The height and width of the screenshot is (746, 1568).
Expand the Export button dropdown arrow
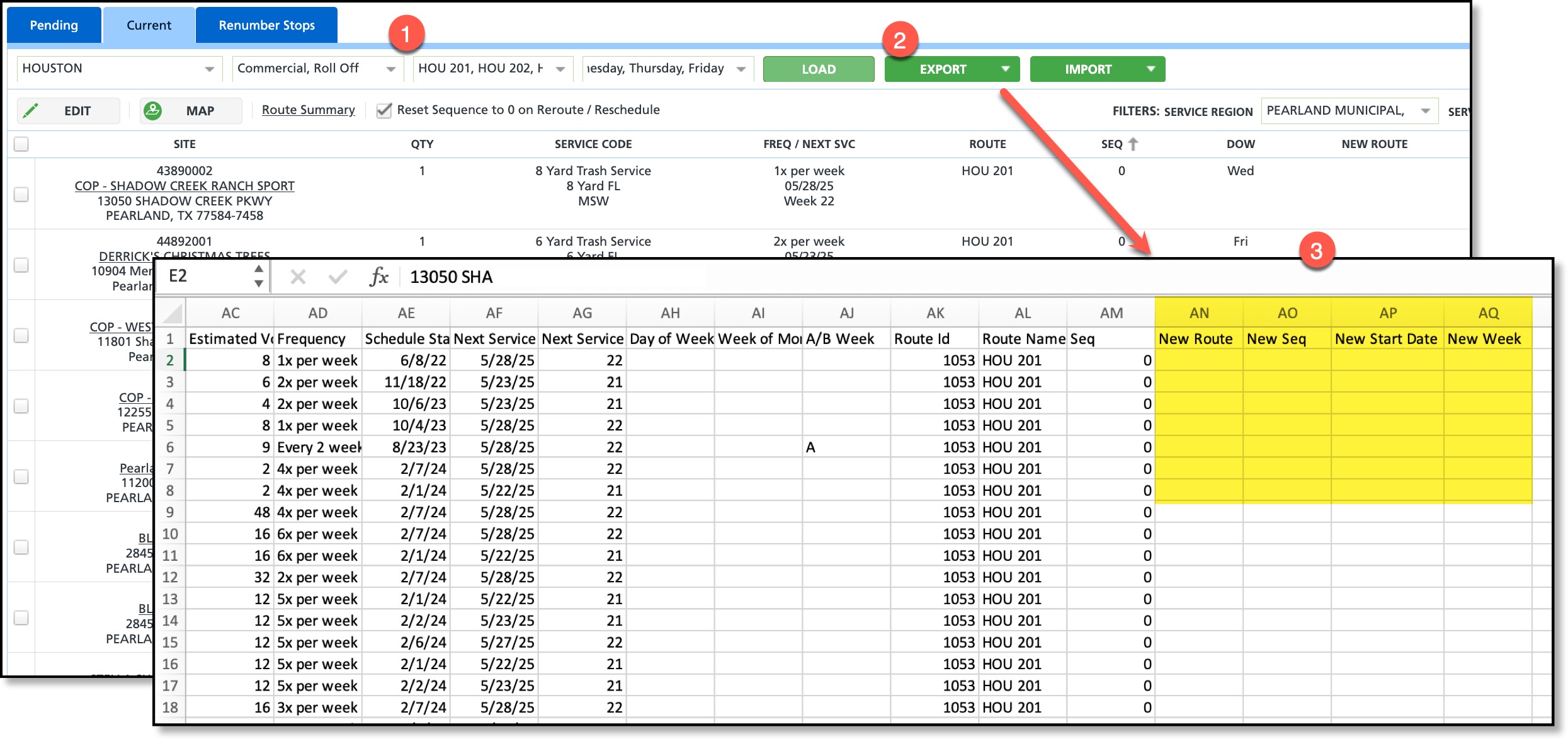(x=1006, y=69)
